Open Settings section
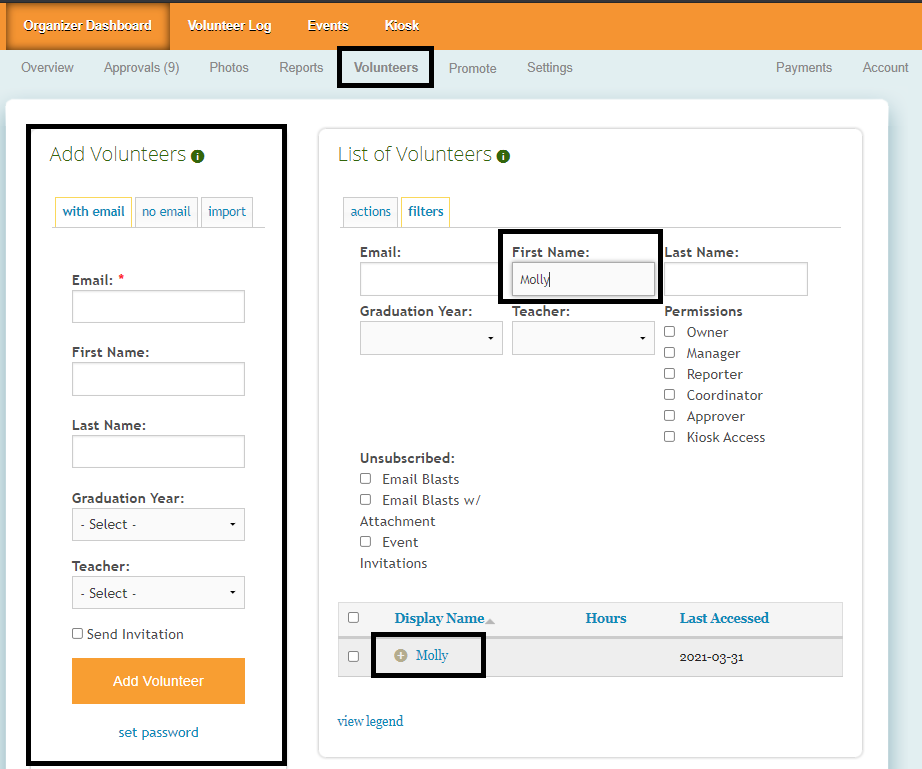The height and width of the screenshot is (769, 922). pyautogui.click(x=550, y=68)
